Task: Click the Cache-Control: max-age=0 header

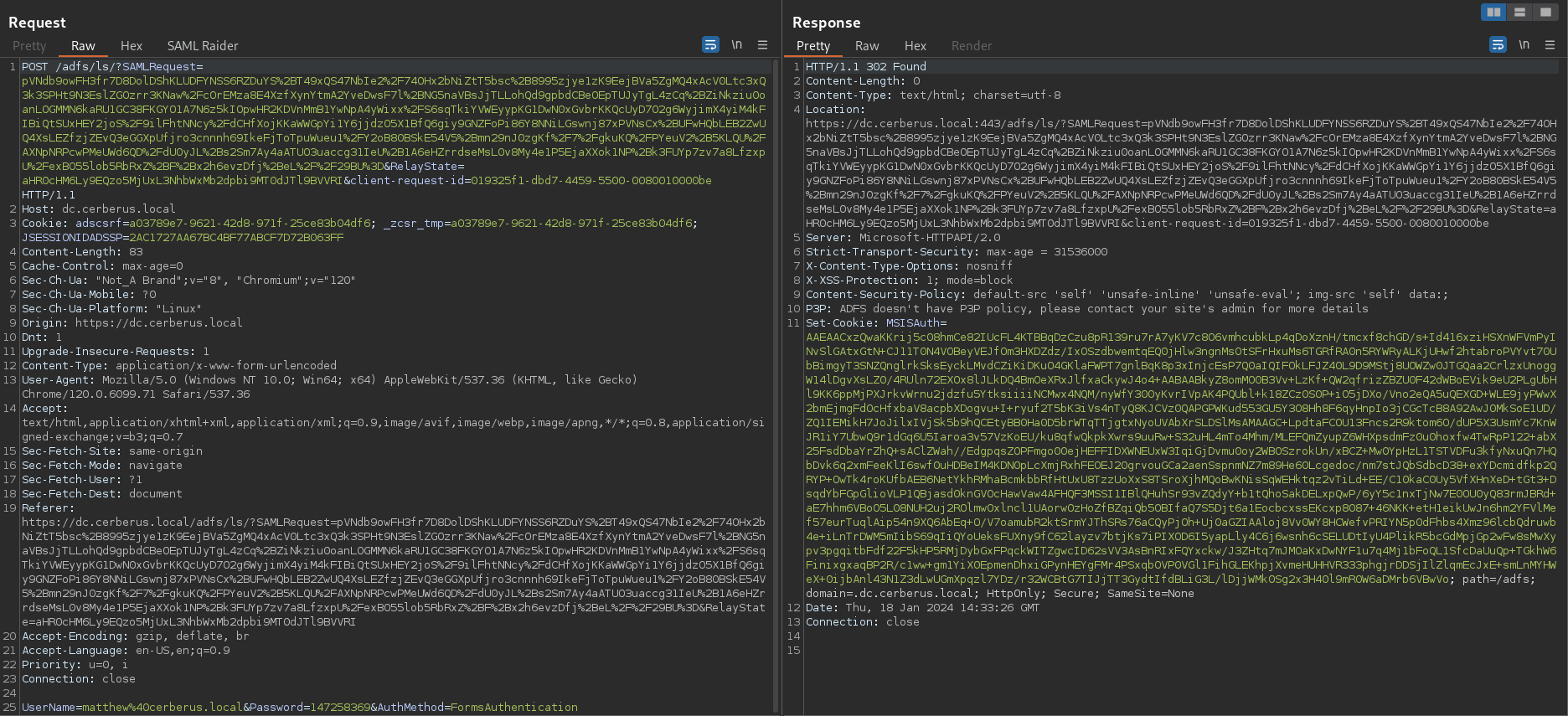Action: pyautogui.click(x=102, y=266)
